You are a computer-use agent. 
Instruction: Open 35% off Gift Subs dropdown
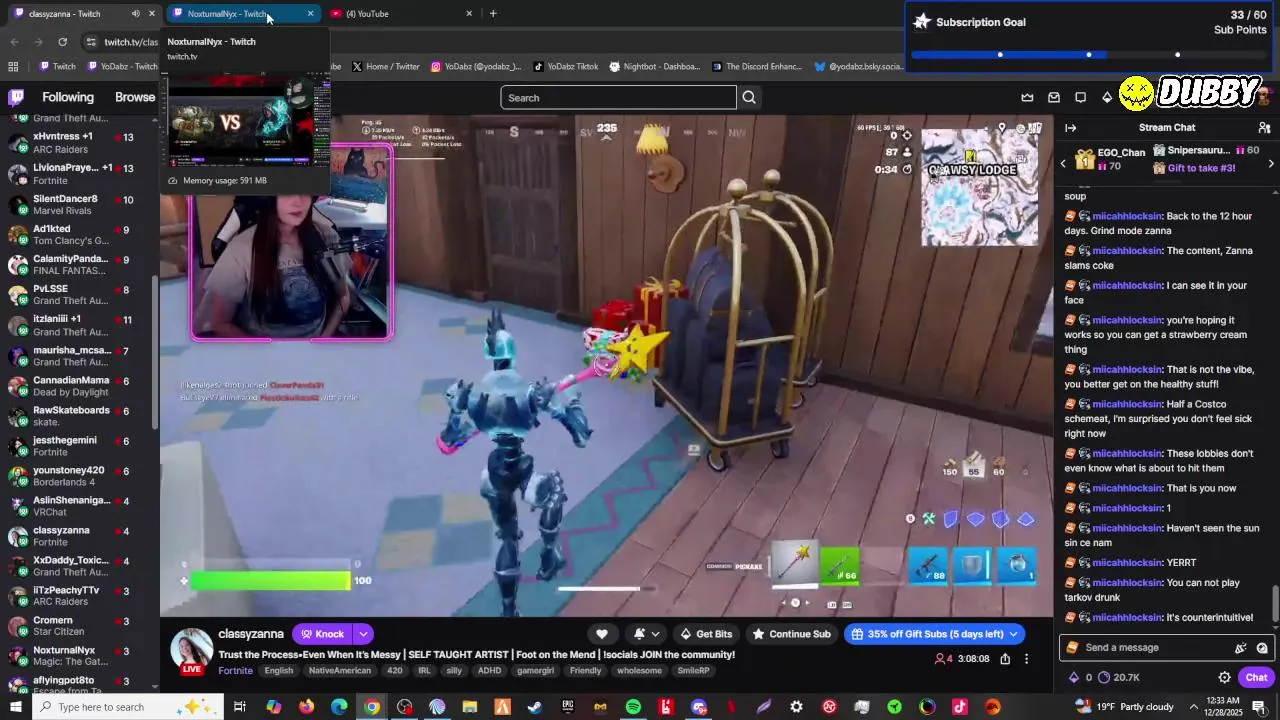(x=934, y=634)
